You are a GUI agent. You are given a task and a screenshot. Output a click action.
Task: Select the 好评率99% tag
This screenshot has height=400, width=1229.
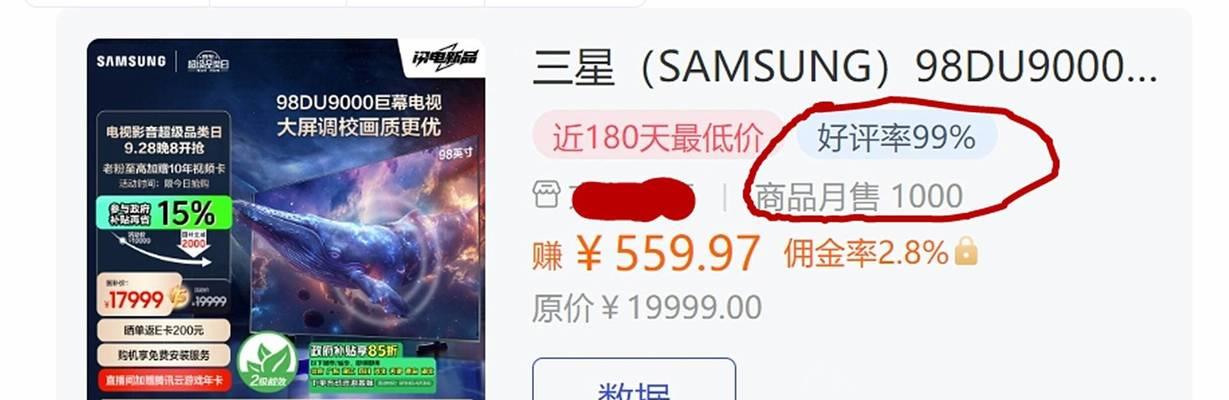(x=897, y=137)
